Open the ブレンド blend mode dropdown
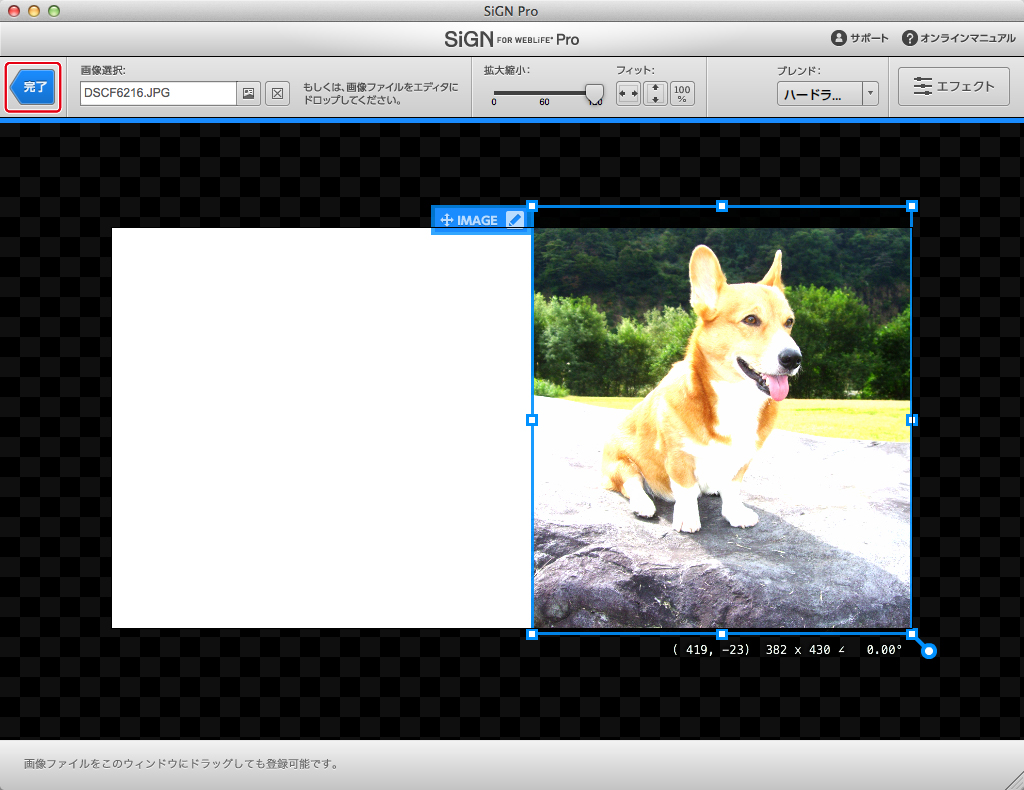Image resolution: width=1024 pixels, height=790 pixels. [x=827, y=94]
